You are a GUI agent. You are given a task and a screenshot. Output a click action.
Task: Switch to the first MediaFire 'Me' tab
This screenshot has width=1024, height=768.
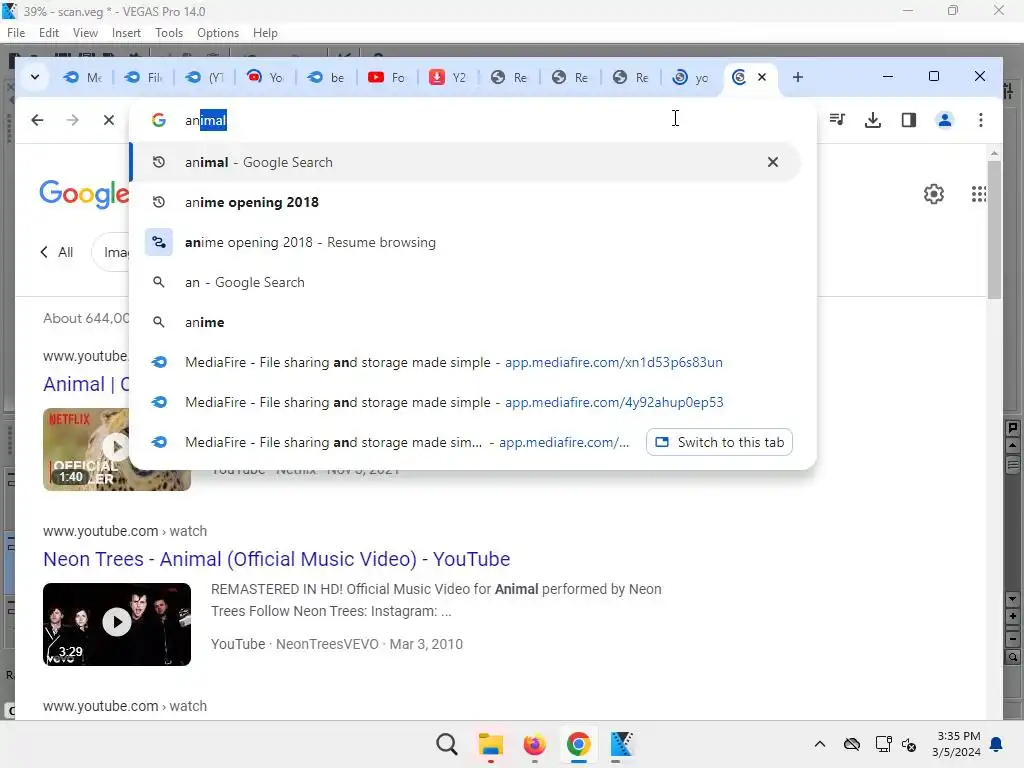pos(82,78)
